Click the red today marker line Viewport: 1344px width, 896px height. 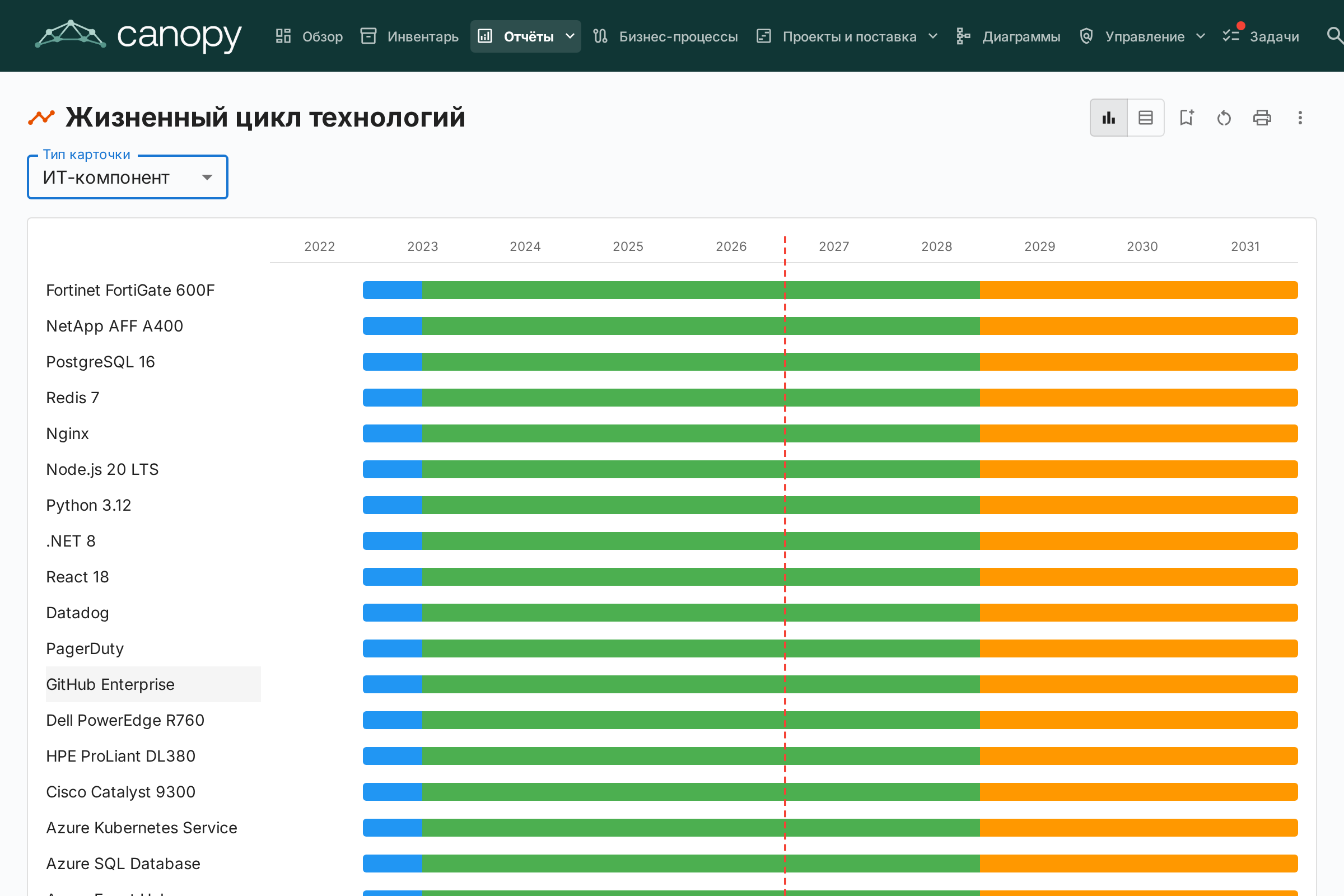(x=785, y=566)
